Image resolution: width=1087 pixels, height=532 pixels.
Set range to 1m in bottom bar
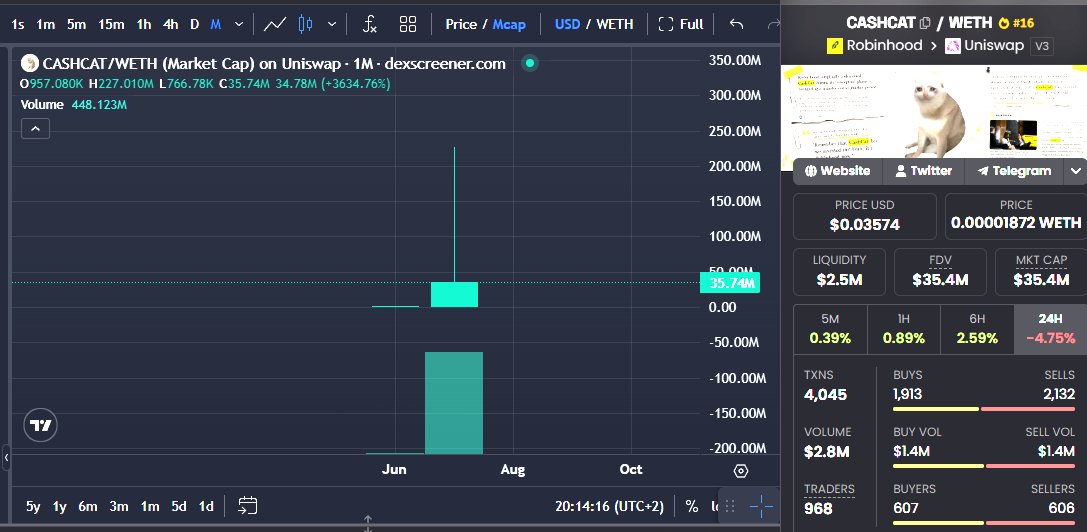pos(150,506)
